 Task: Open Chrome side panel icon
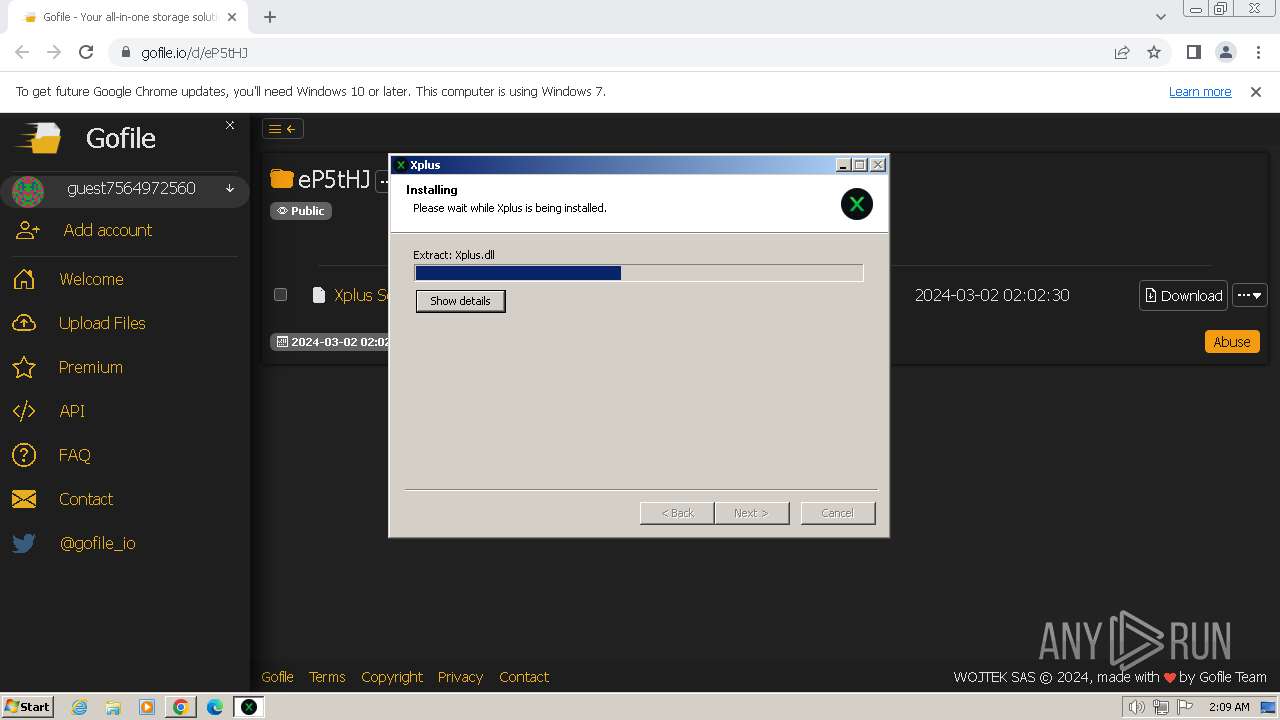[1193, 52]
